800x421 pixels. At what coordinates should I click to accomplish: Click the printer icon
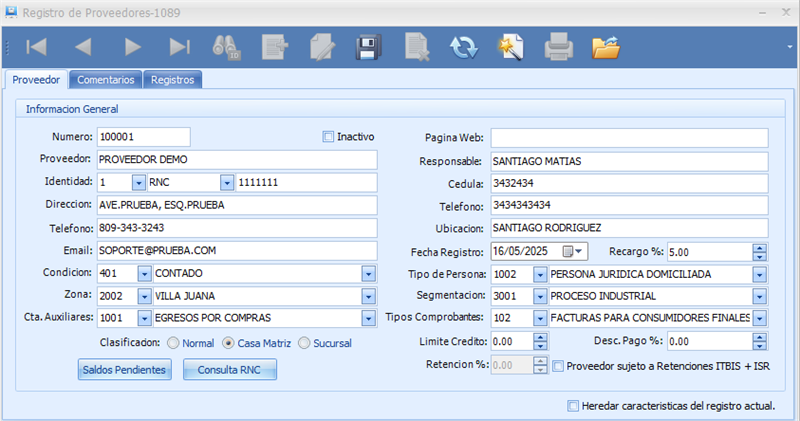tap(559, 46)
